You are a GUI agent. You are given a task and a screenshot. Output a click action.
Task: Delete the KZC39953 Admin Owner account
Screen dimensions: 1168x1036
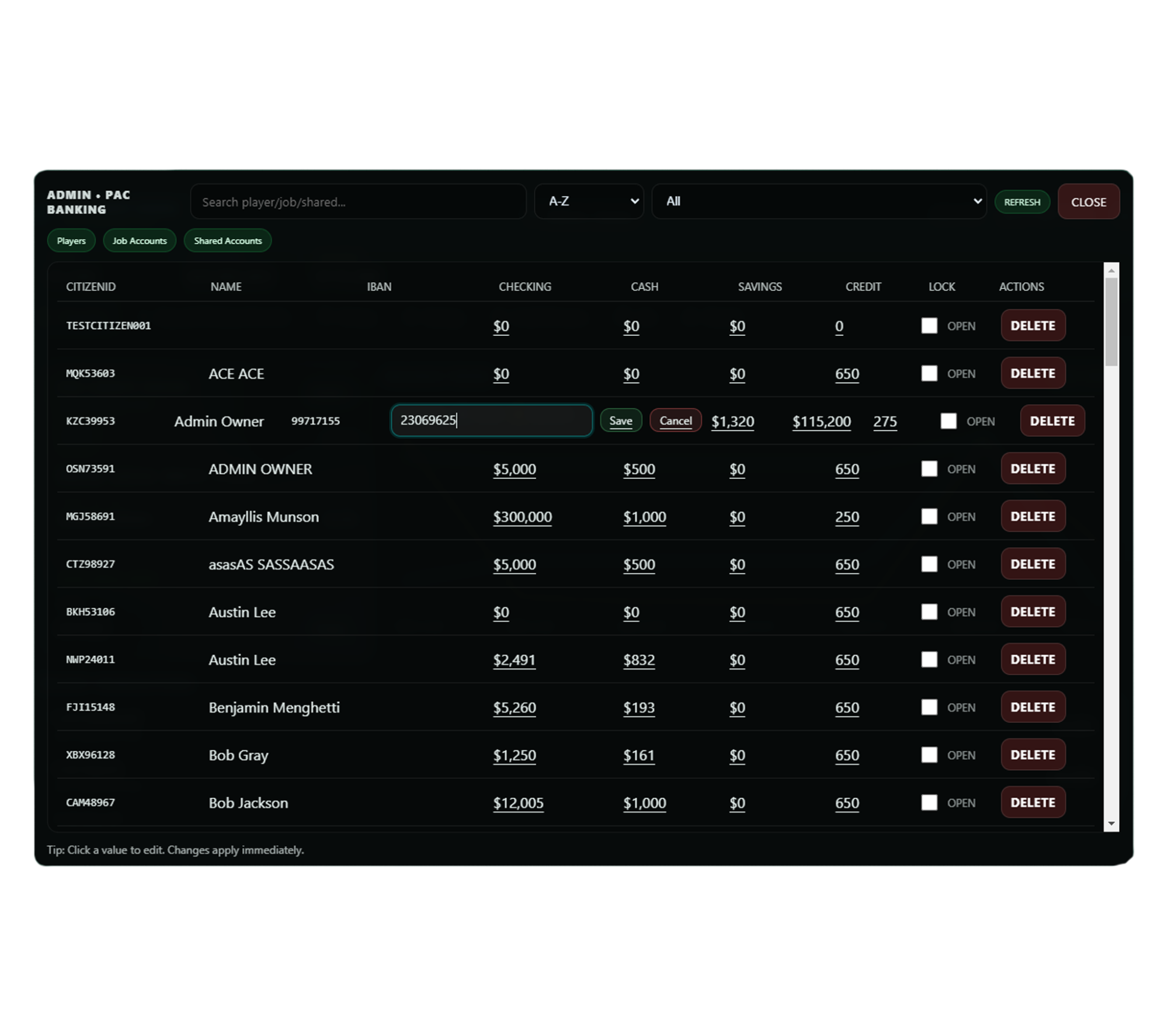[x=1052, y=421]
